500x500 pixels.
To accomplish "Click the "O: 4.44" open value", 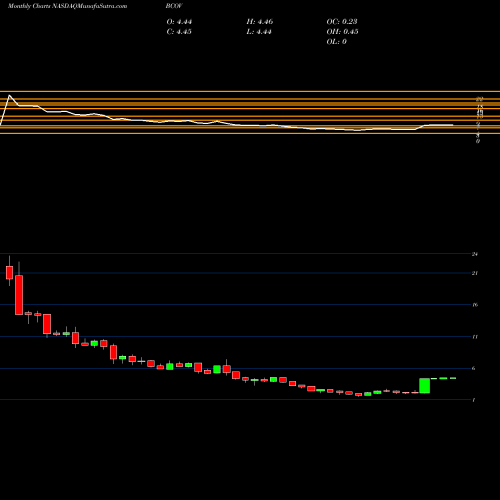I will (179, 22).
